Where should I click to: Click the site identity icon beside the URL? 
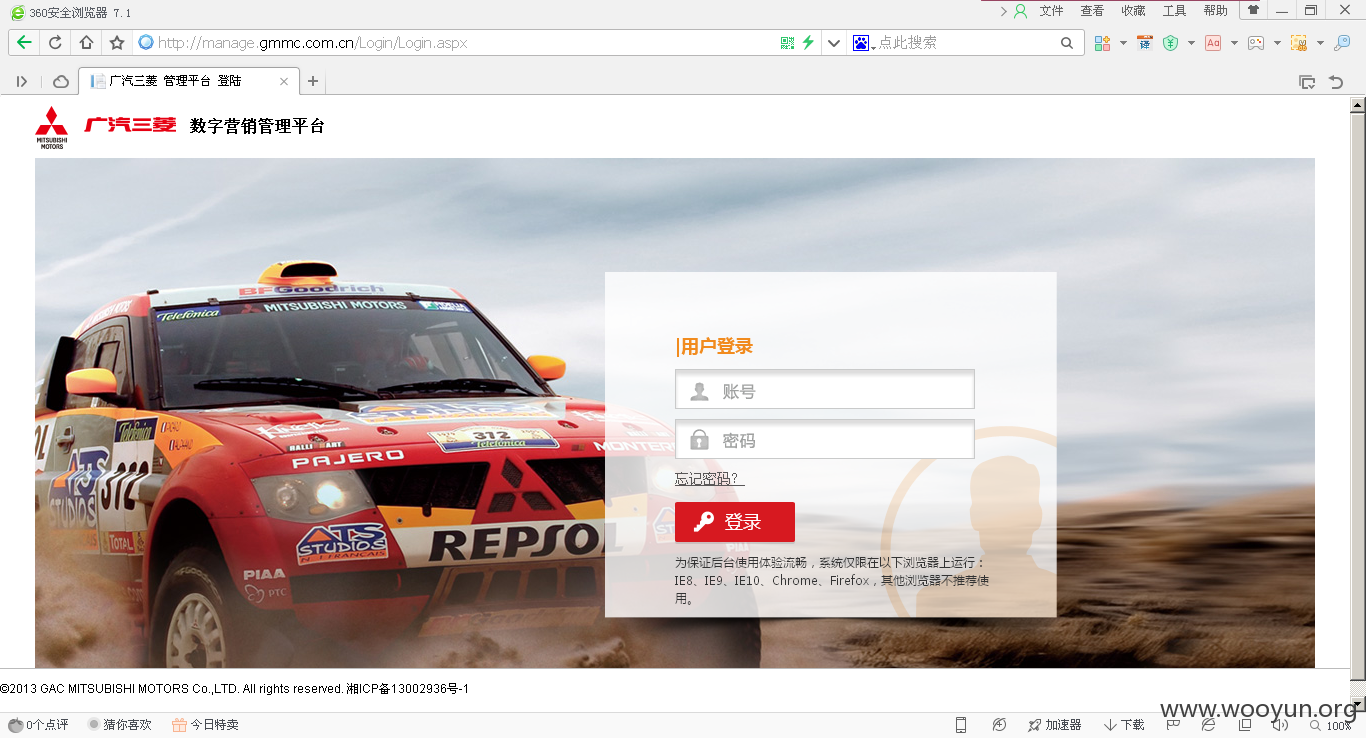[x=146, y=43]
